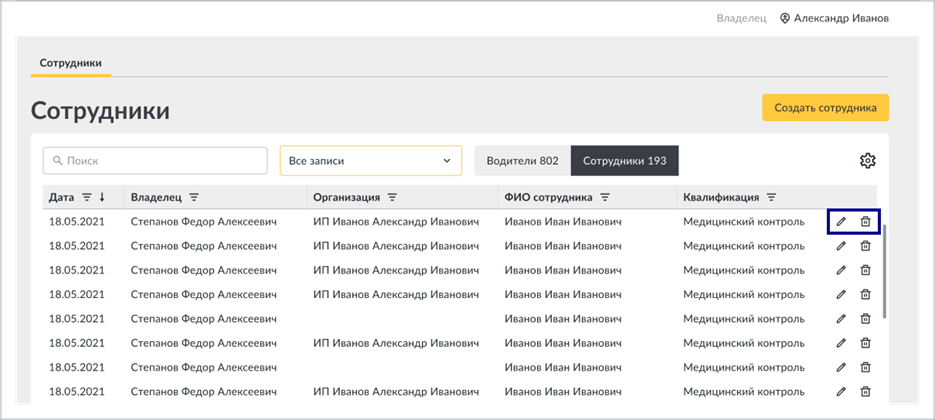
Task: Click the Создать сотрудника button
Action: pos(825,108)
